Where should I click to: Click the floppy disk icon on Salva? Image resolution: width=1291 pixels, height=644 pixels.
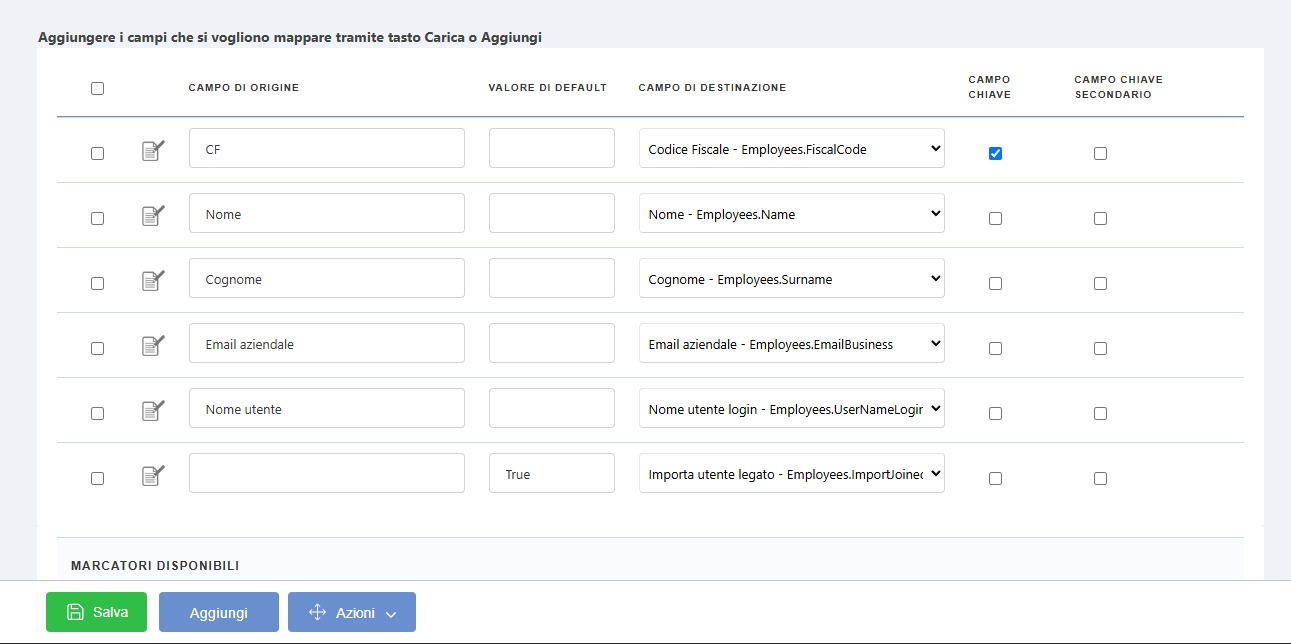75,612
